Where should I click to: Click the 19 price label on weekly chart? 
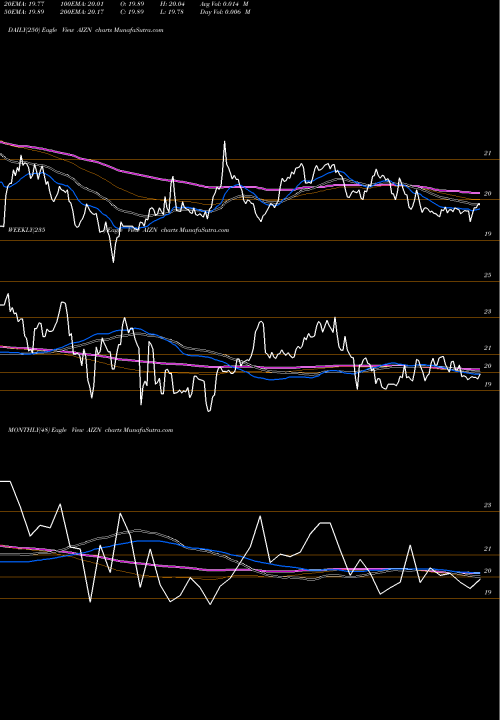[x=488, y=385]
